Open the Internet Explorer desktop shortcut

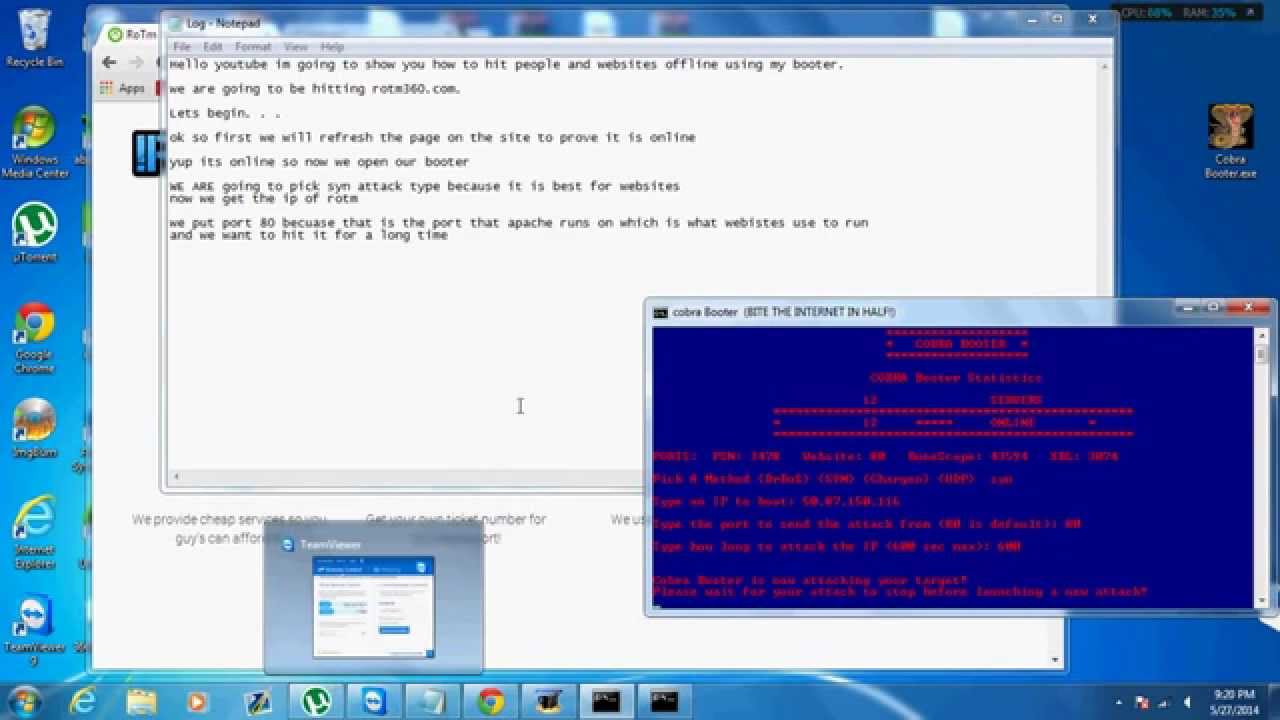[x=34, y=531]
